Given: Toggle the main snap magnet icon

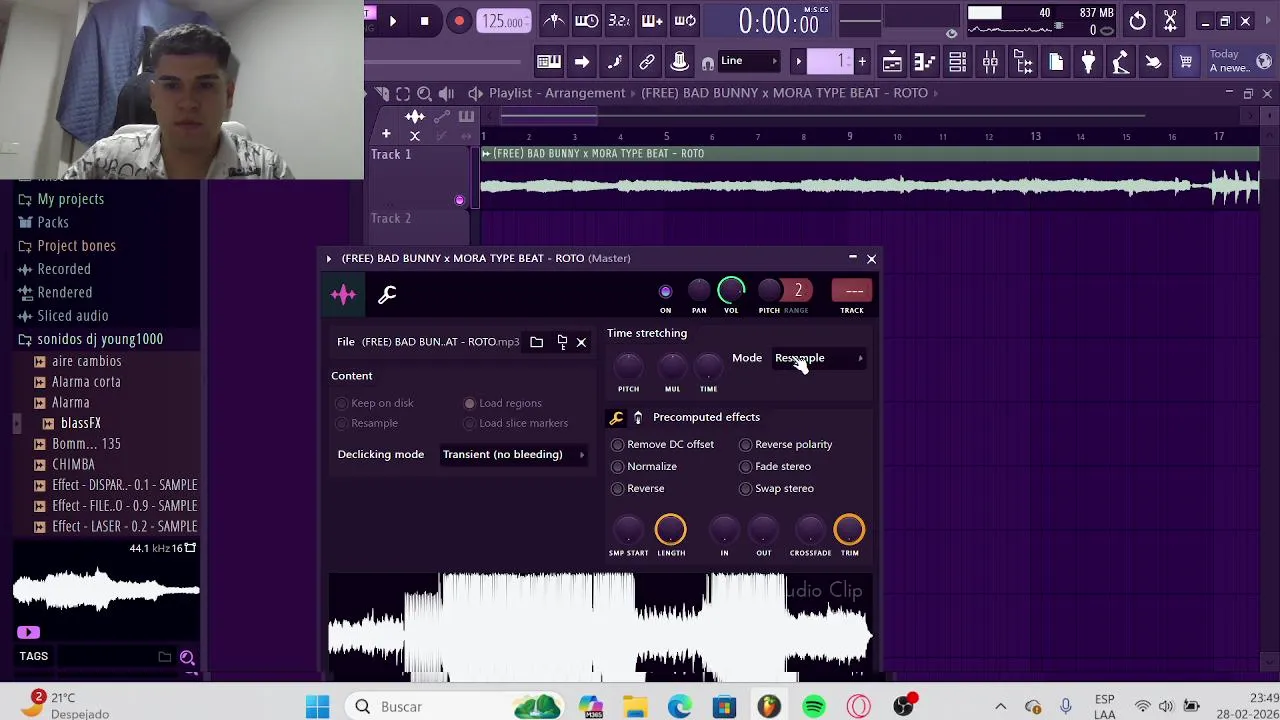Looking at the screenshot, I should click(708, 62).
